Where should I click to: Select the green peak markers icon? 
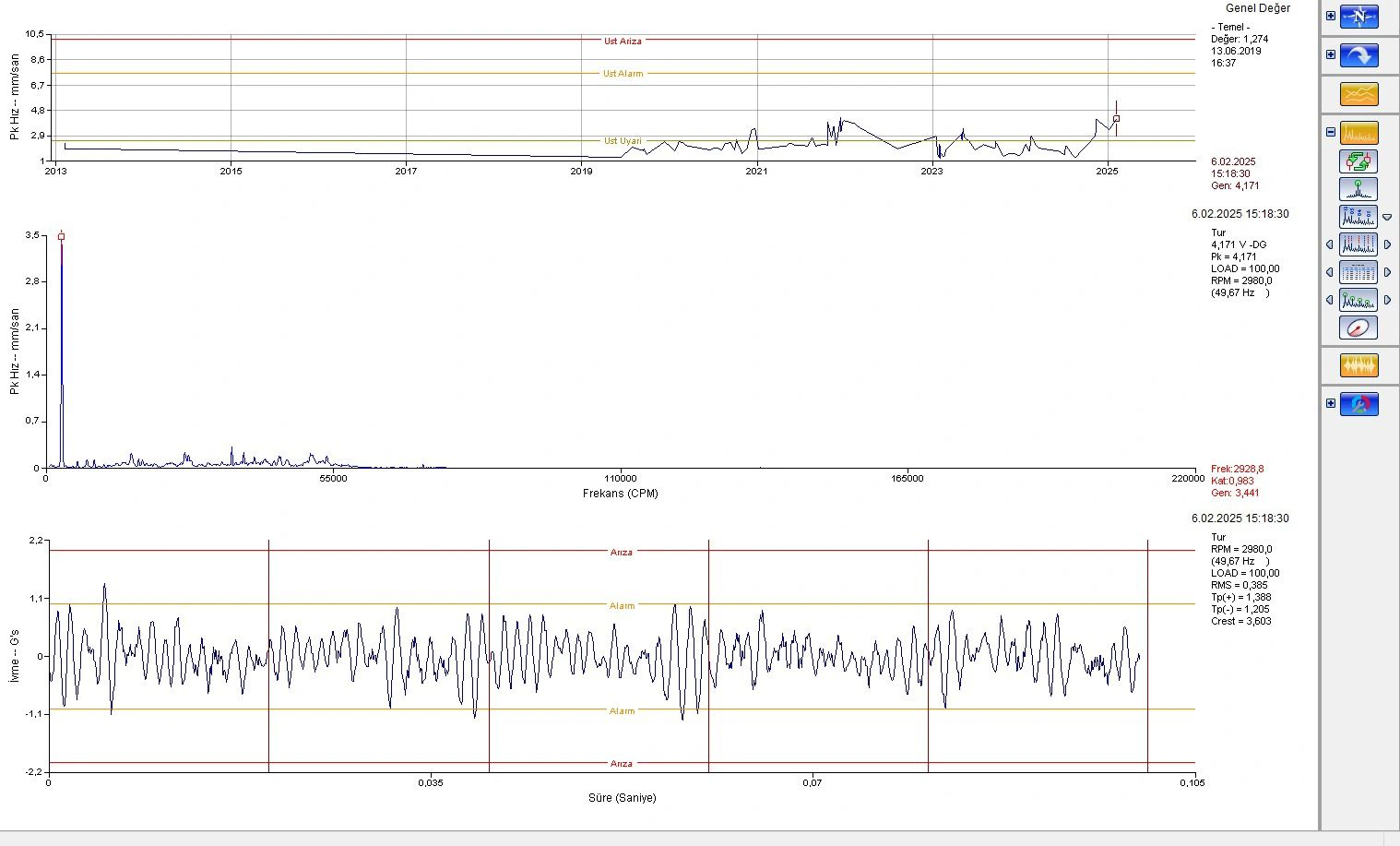(1358, 300)
